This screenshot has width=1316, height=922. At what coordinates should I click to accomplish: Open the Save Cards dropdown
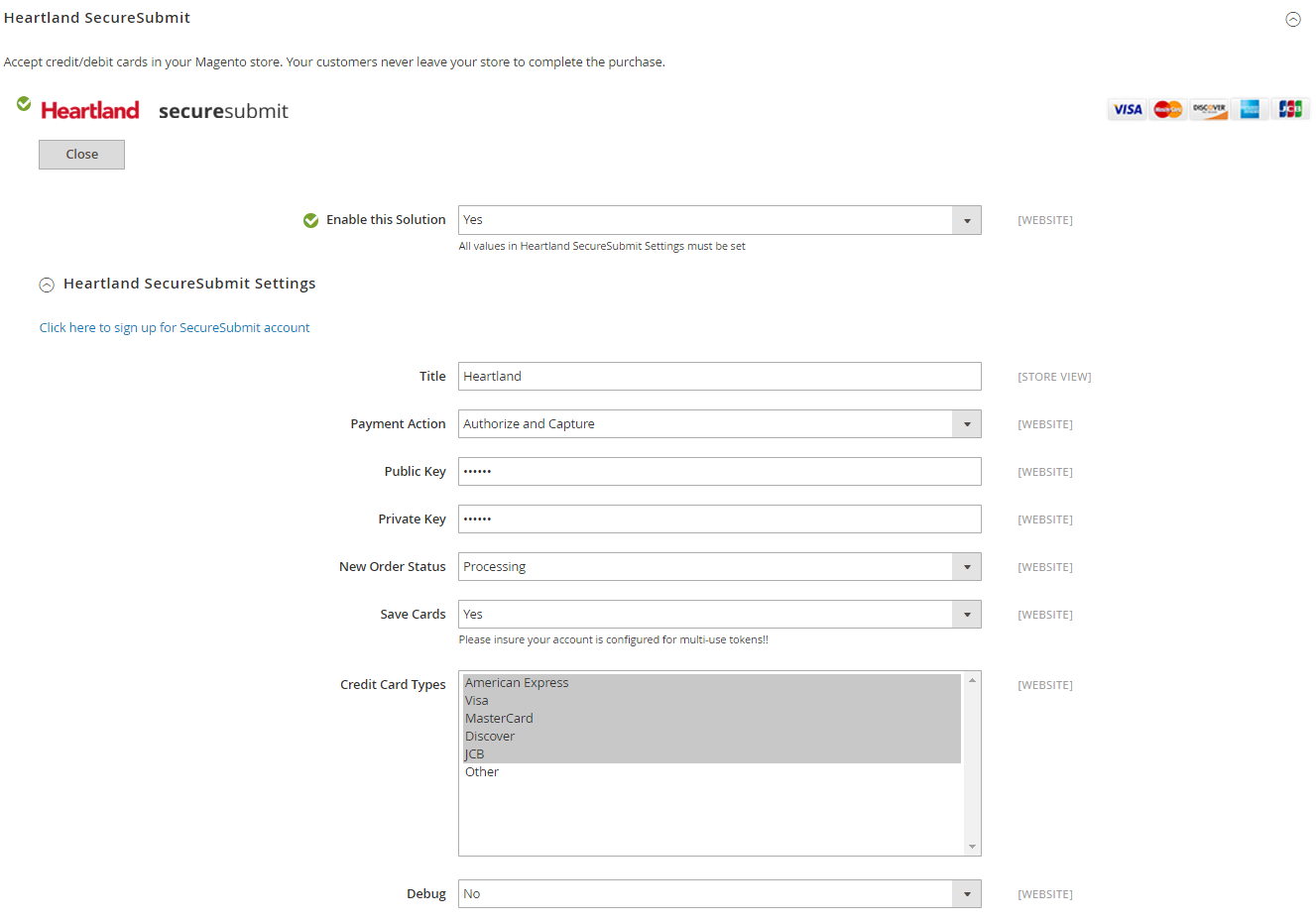[719, 614]
